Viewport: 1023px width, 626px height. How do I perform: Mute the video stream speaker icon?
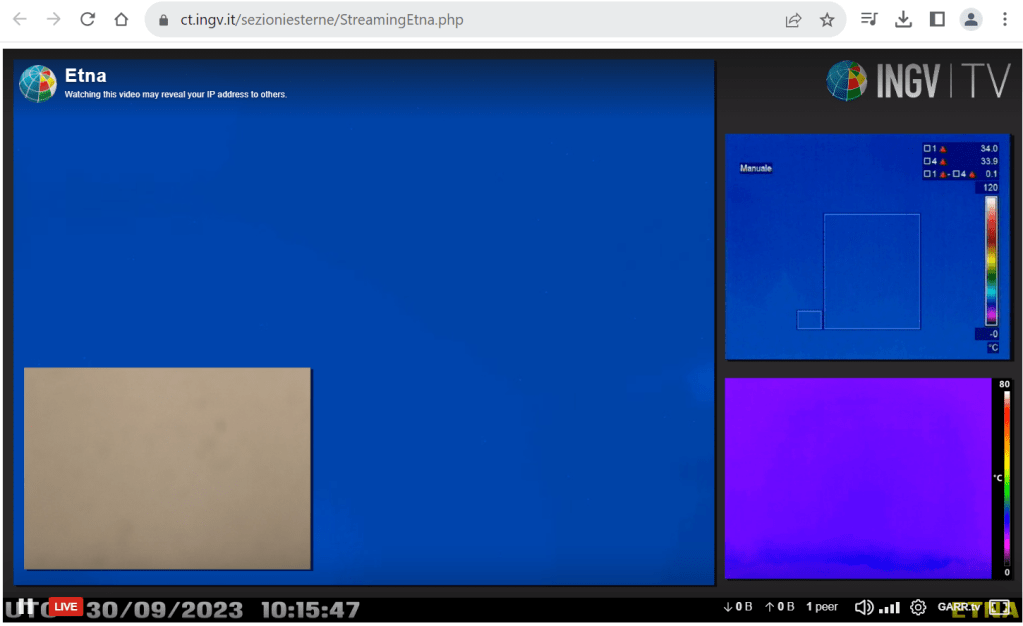coord(864,607)
